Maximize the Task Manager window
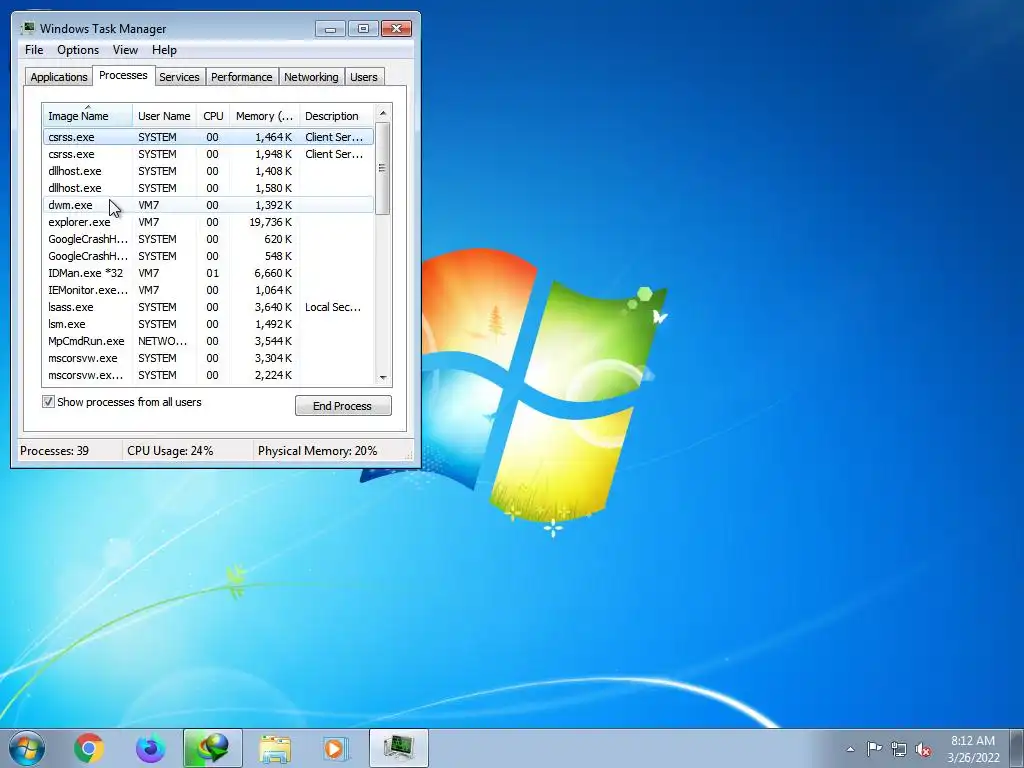This screenshot has width=1024, height=768. coord(363,29)
